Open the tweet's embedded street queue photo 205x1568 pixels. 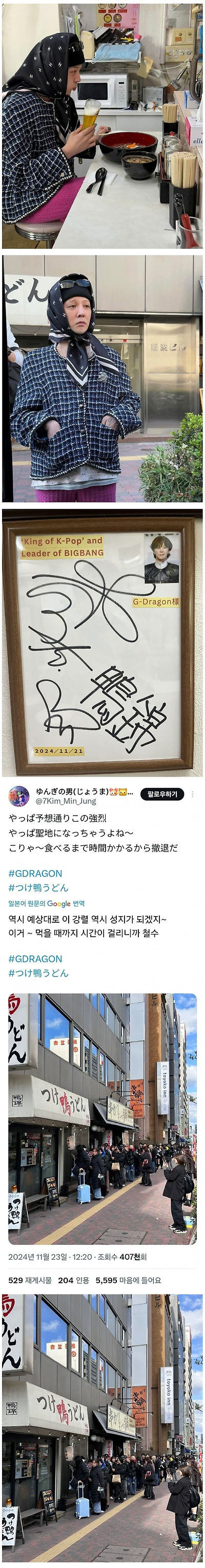[x=102, y=1110]
